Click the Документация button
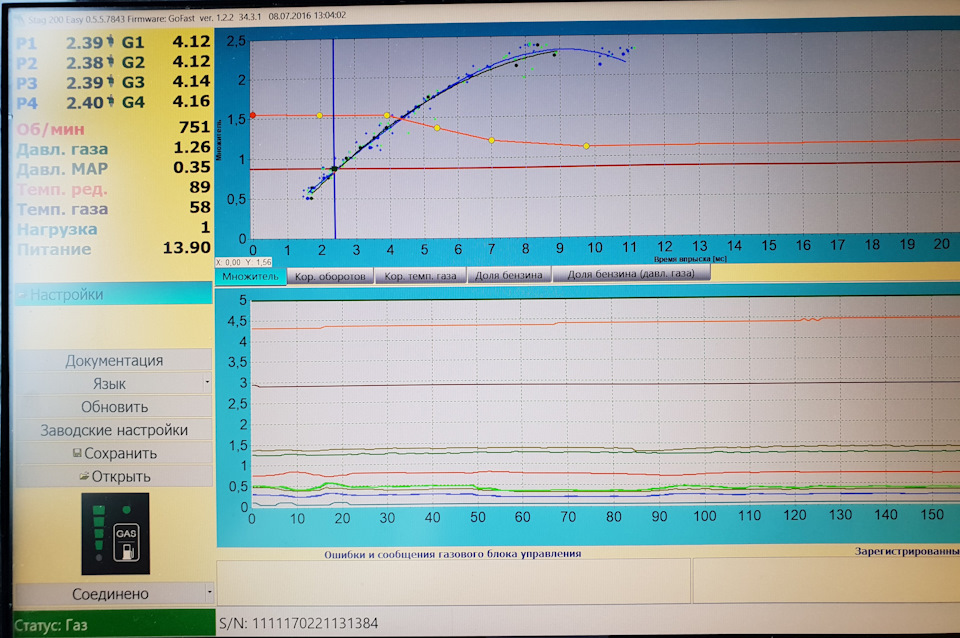 (114, 361)
